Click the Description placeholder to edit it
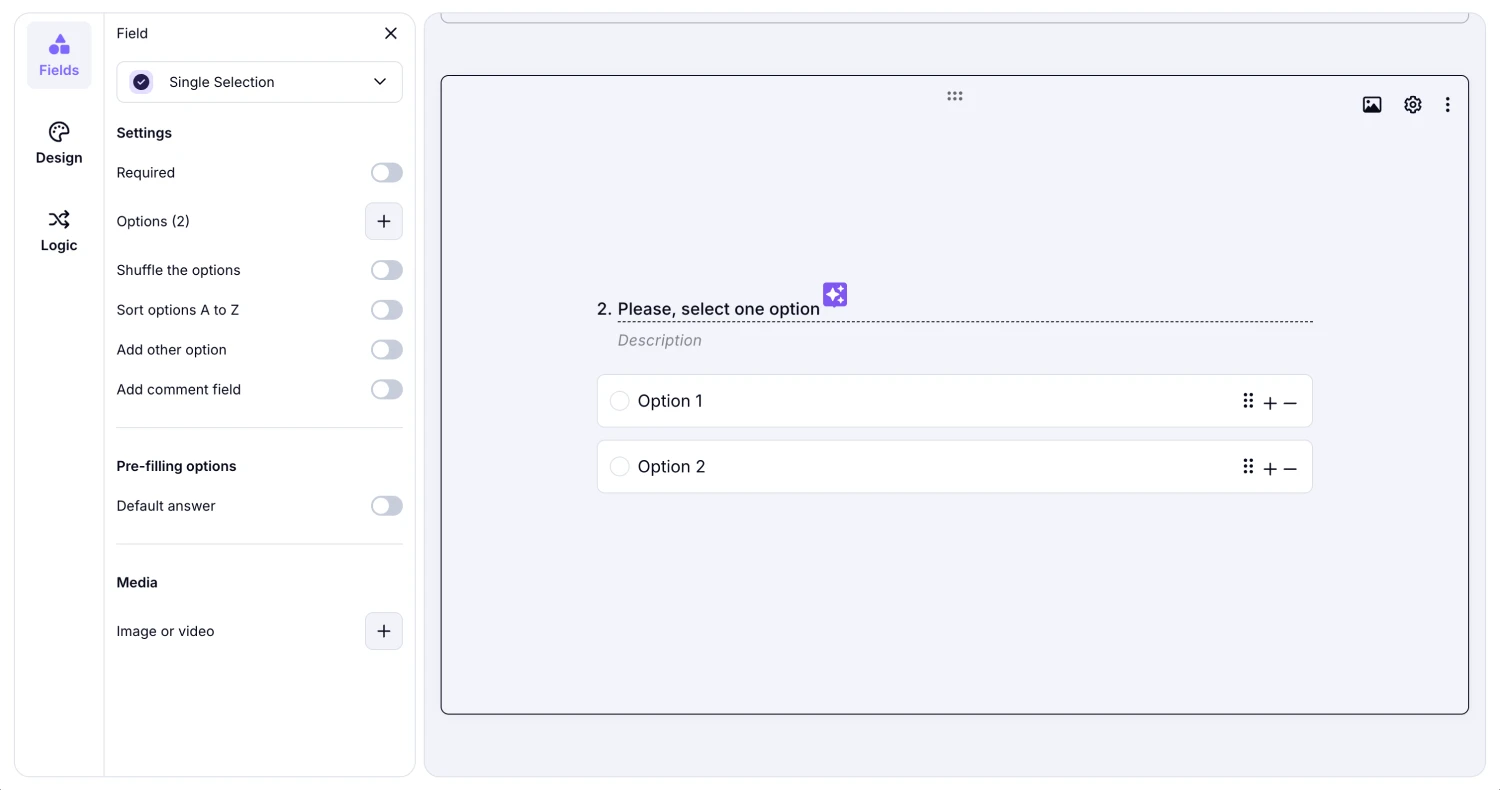This screenshot has height=790, width=1500. pos(660,340)
